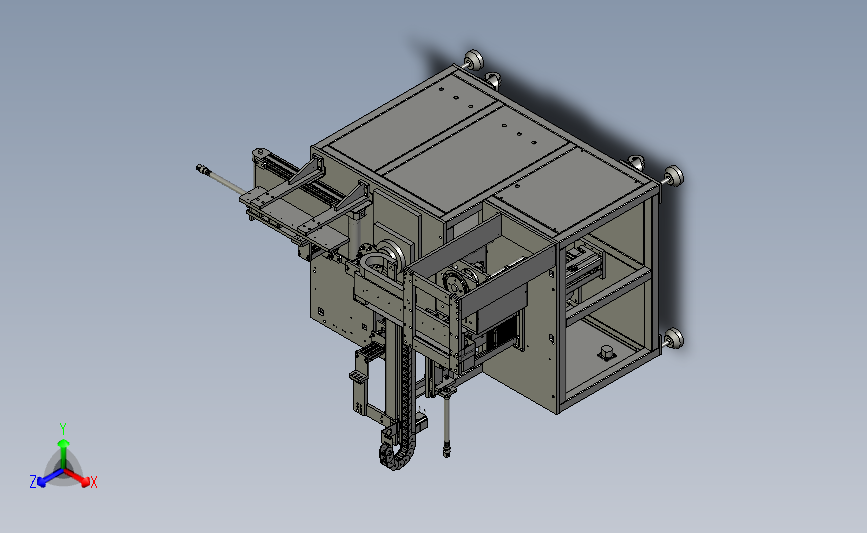Select the long cylinder rod extending left of the machine
The width and height of the screenshot is (867, 533).
pyautogui.click(x=221, y=178)
